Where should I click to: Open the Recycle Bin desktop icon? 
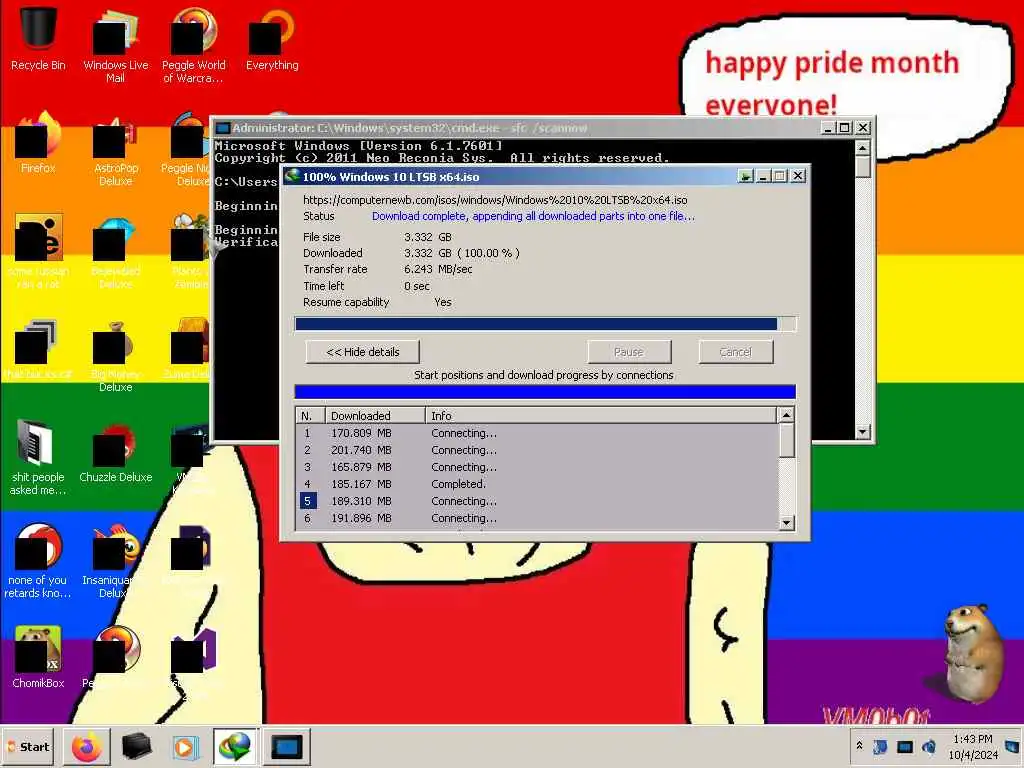click(x=38, y=39)
